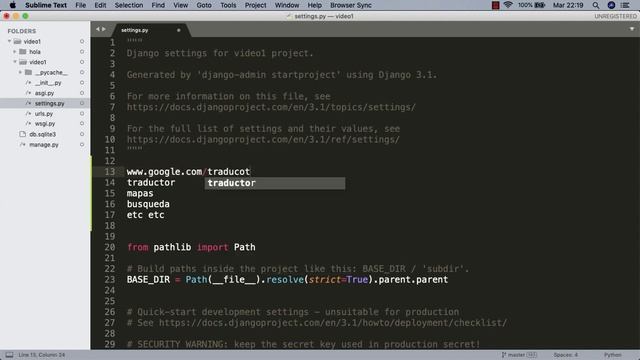Click line number 20 in gutter
Screen dimensions: 640x360
tap(109, 247)
